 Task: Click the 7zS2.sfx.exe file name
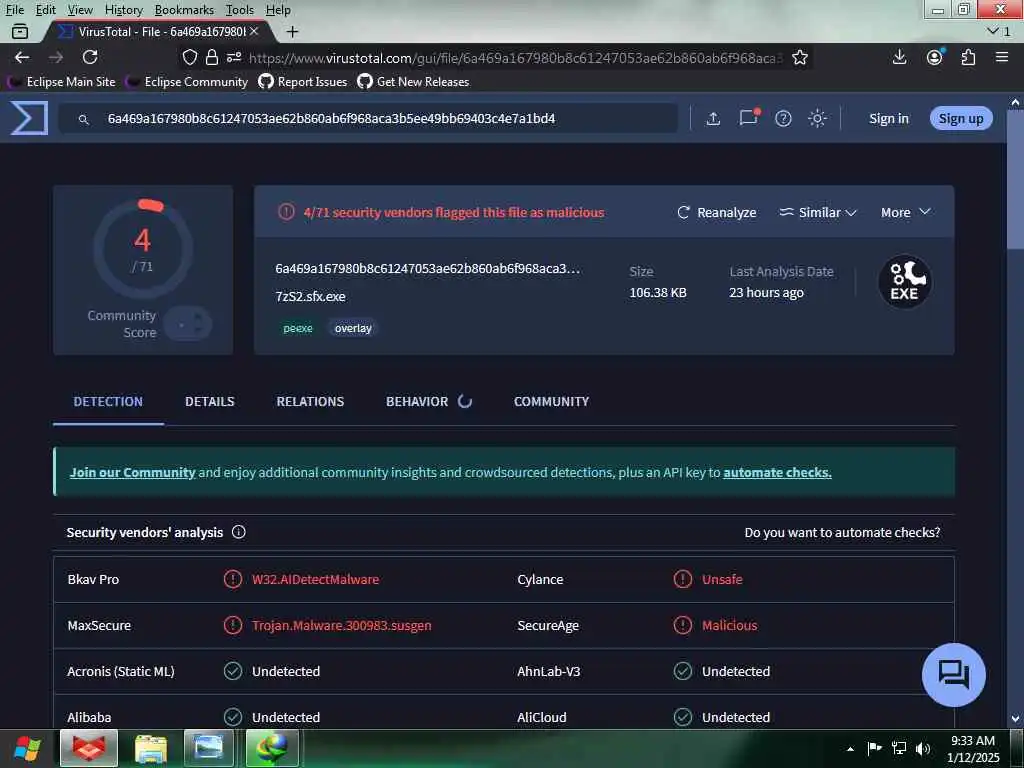(310, 296)
